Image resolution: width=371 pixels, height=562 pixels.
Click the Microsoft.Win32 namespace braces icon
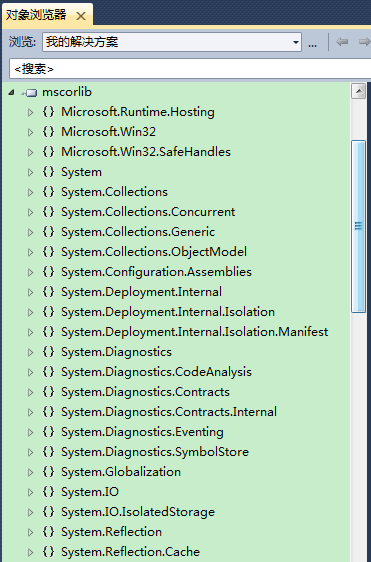click(48, 132)
